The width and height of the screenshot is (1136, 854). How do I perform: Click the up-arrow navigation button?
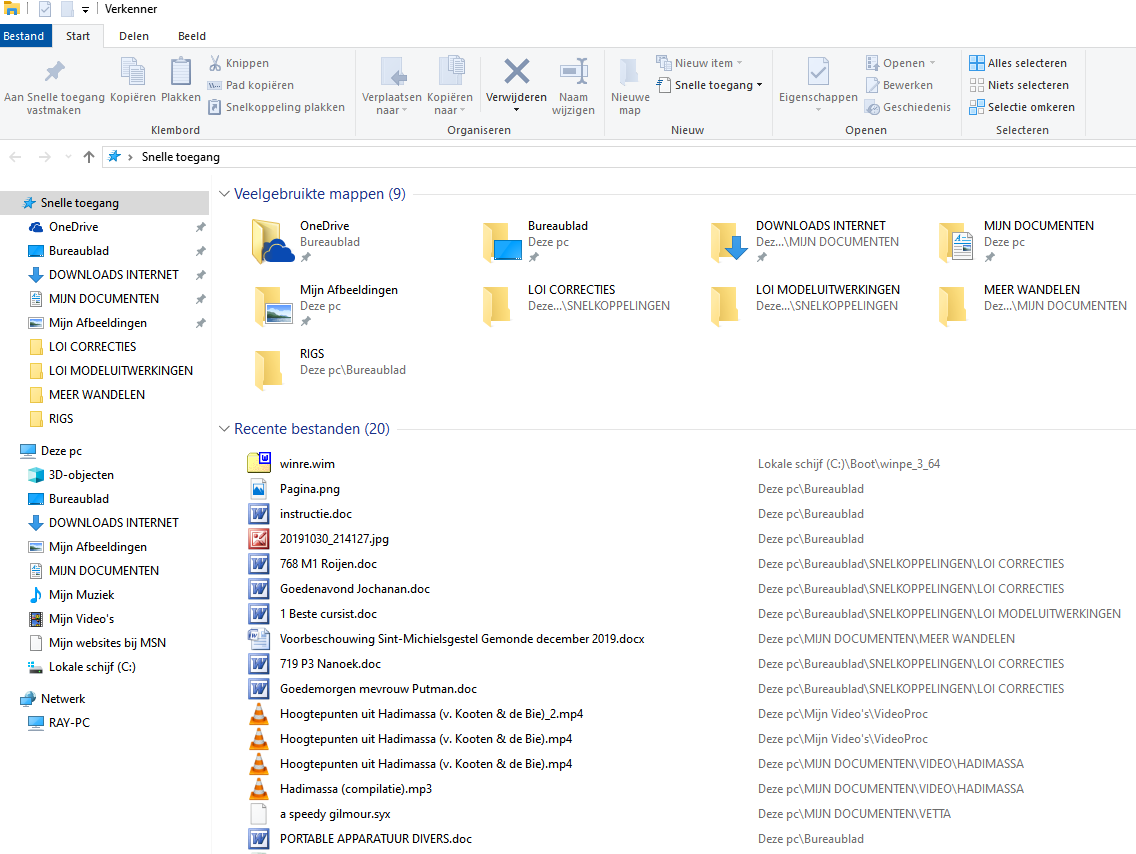pos(89,157)
